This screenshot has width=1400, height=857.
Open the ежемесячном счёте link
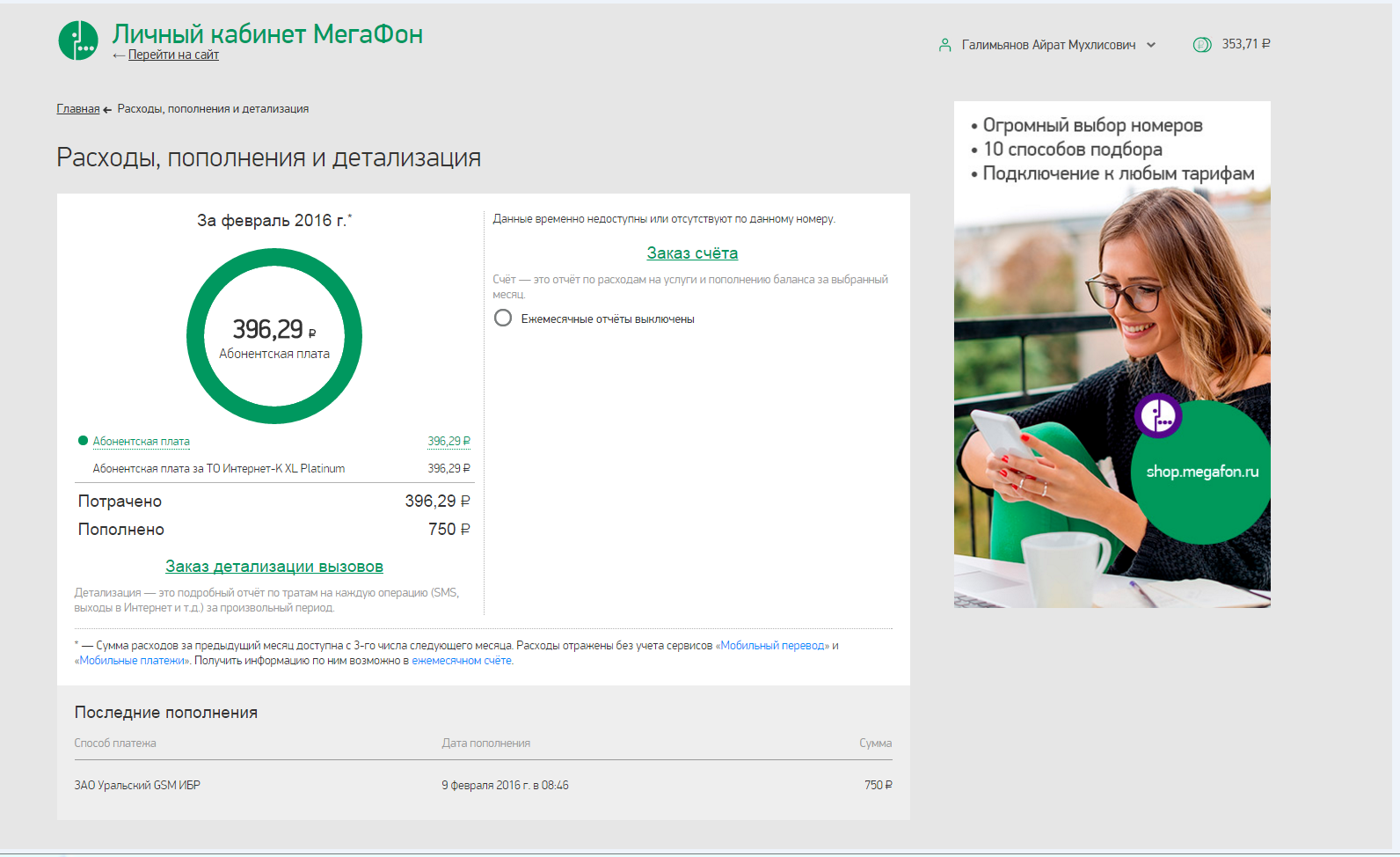tap(462, 661)
